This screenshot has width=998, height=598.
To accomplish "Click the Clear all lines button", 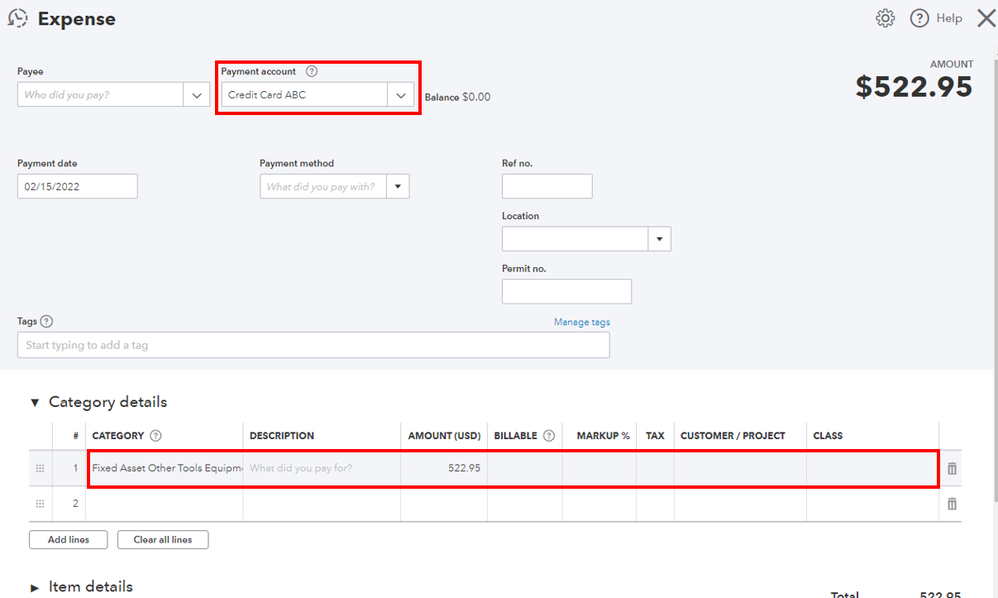I will point(162,539).
